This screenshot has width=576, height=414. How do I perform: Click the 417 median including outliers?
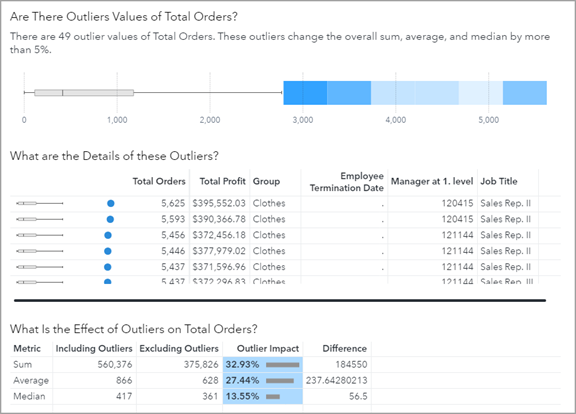coord(124,396)
